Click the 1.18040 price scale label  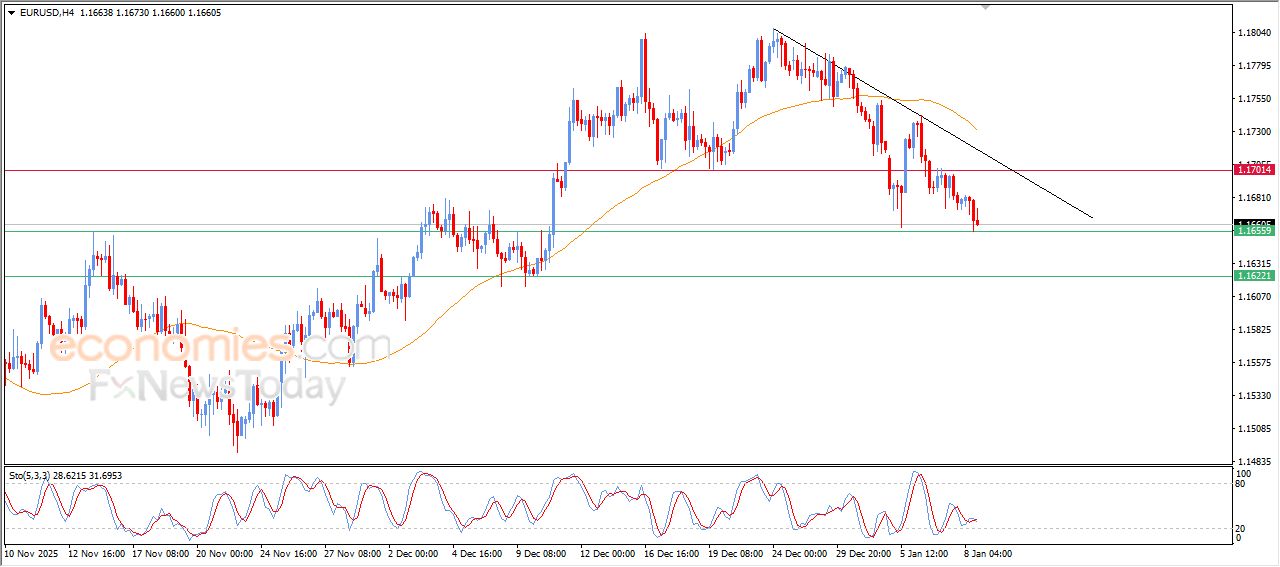(x=1254, y=33)
